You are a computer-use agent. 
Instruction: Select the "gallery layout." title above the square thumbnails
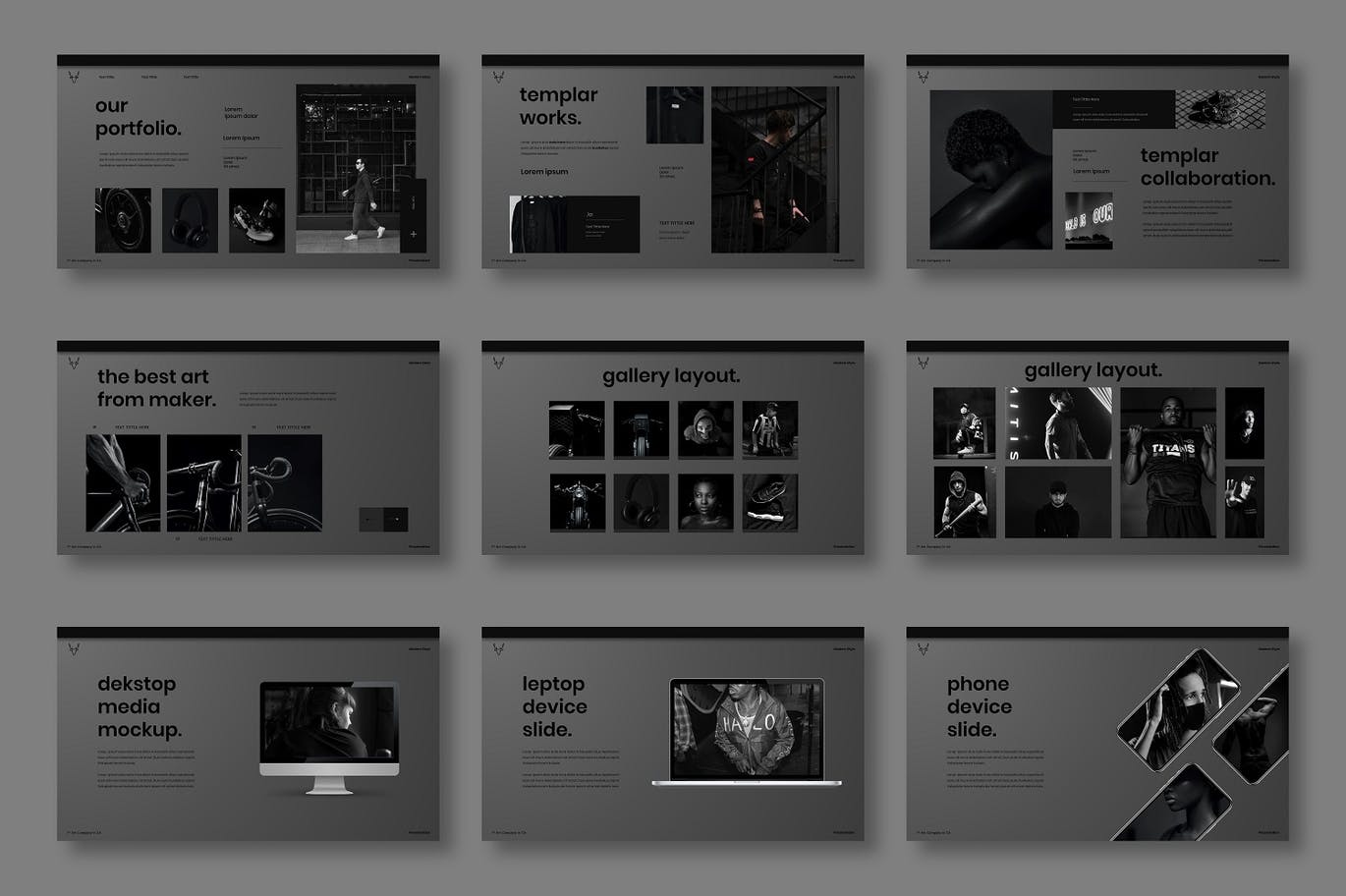(x=671, y=376)
